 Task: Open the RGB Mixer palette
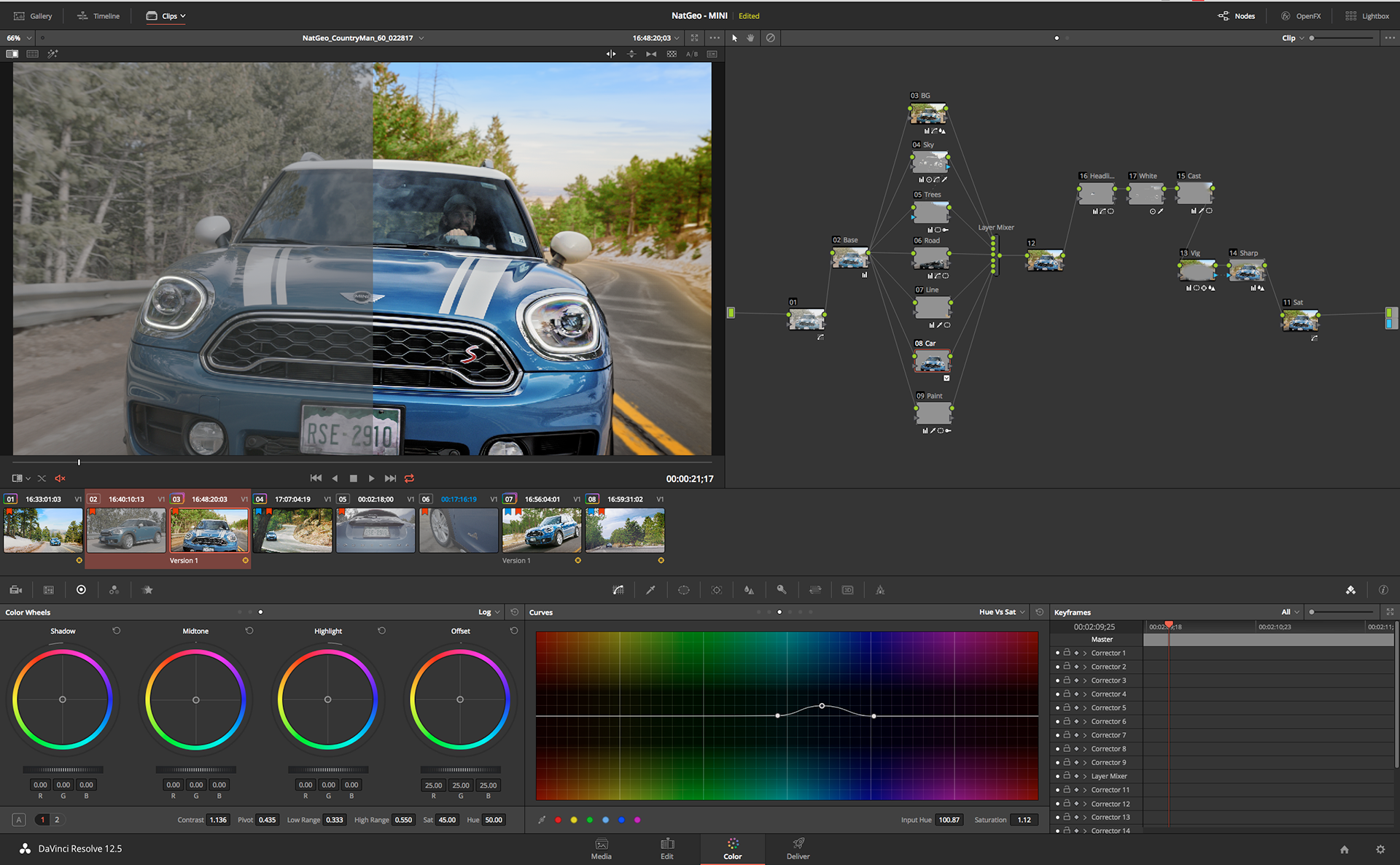point(114,590)
